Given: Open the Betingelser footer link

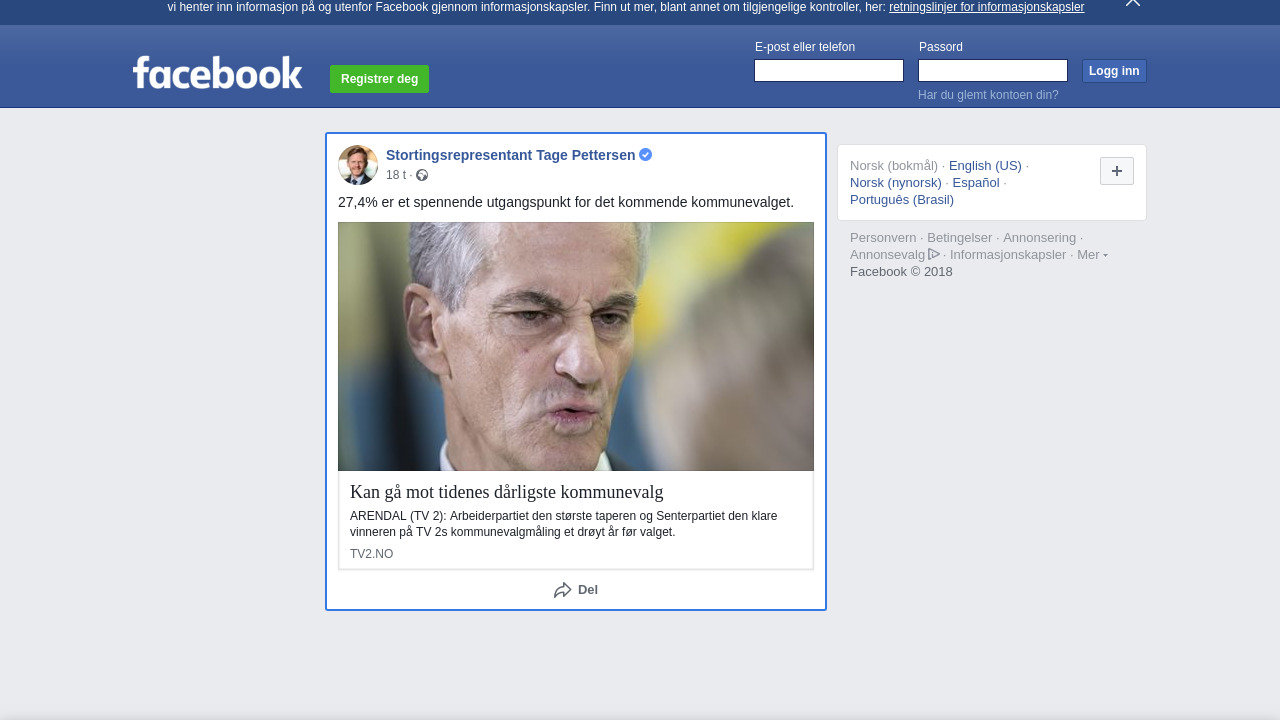Looking at the screenshot, I should tap(960, 238).
